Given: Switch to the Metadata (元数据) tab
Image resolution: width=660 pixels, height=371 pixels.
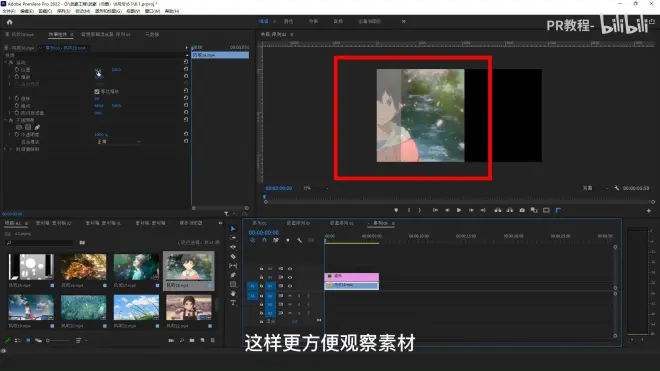Looking at the screenshot, I should click(x=152, y=35).
